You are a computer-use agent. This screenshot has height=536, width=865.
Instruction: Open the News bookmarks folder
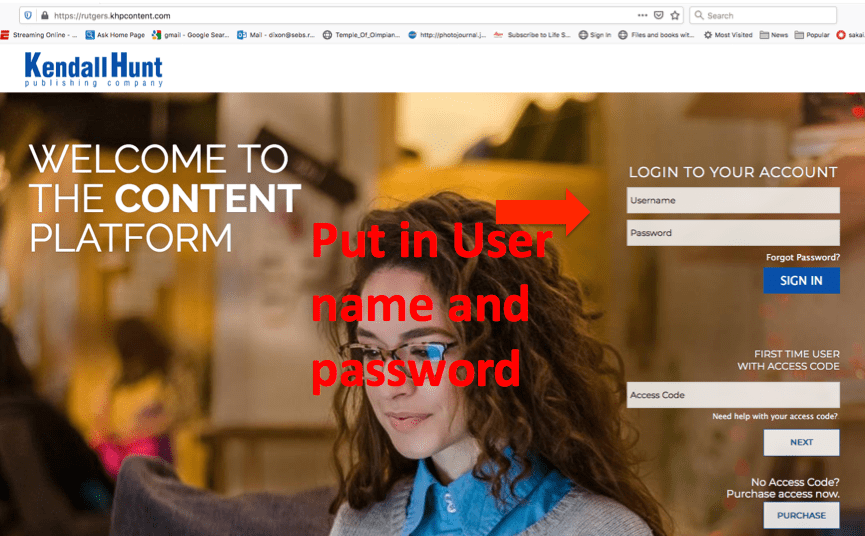[774, 35]
